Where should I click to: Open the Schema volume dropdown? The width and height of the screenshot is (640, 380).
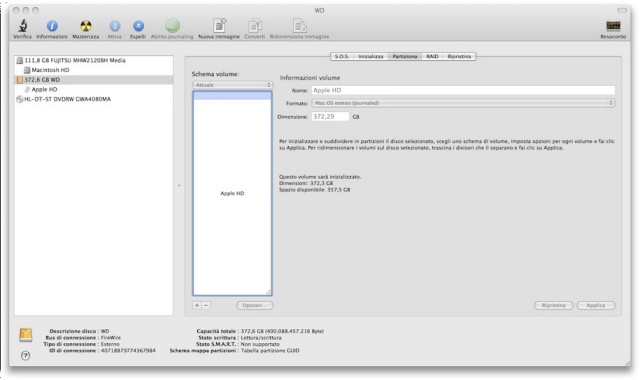232,85
